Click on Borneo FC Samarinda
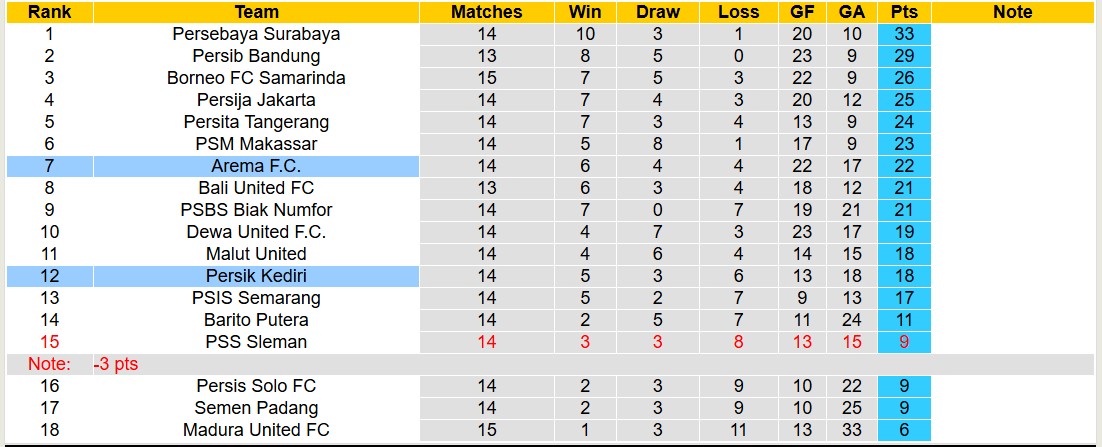 256,78
